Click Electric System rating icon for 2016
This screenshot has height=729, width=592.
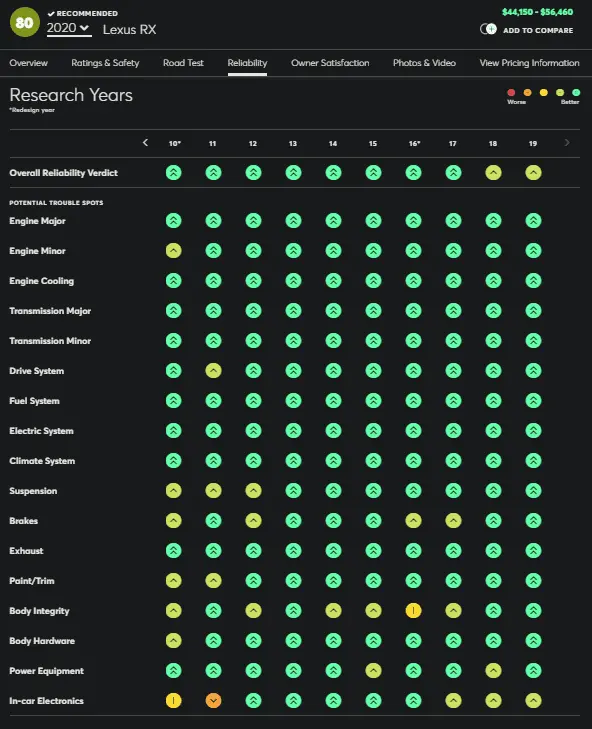click(413, 431)
